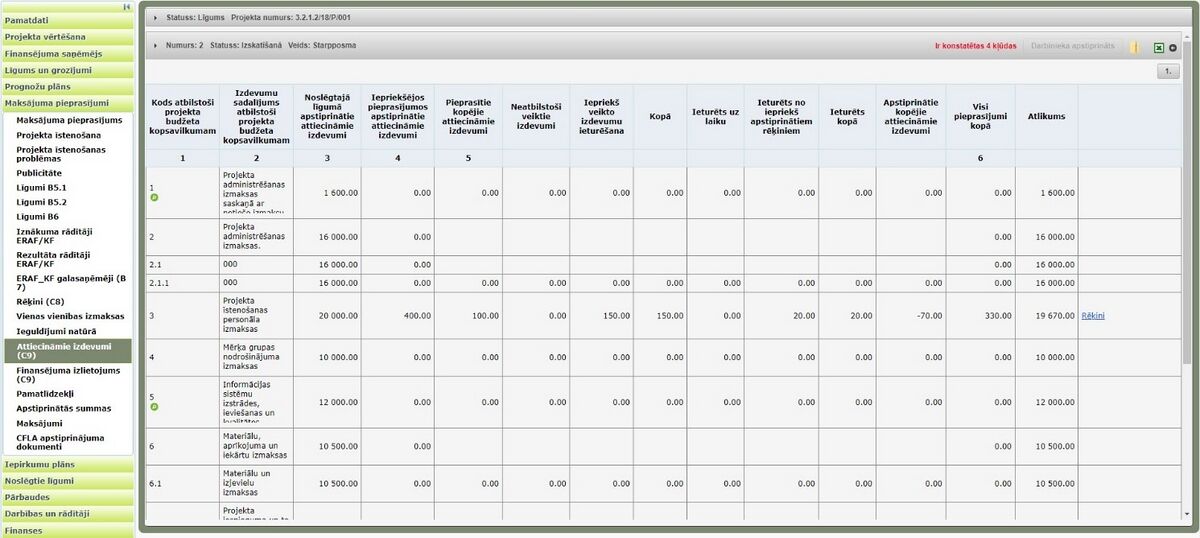The height and width of the screenshot is (538, 1200).
Task: Export table to Excel icon
Action: tap(1159, 47)
